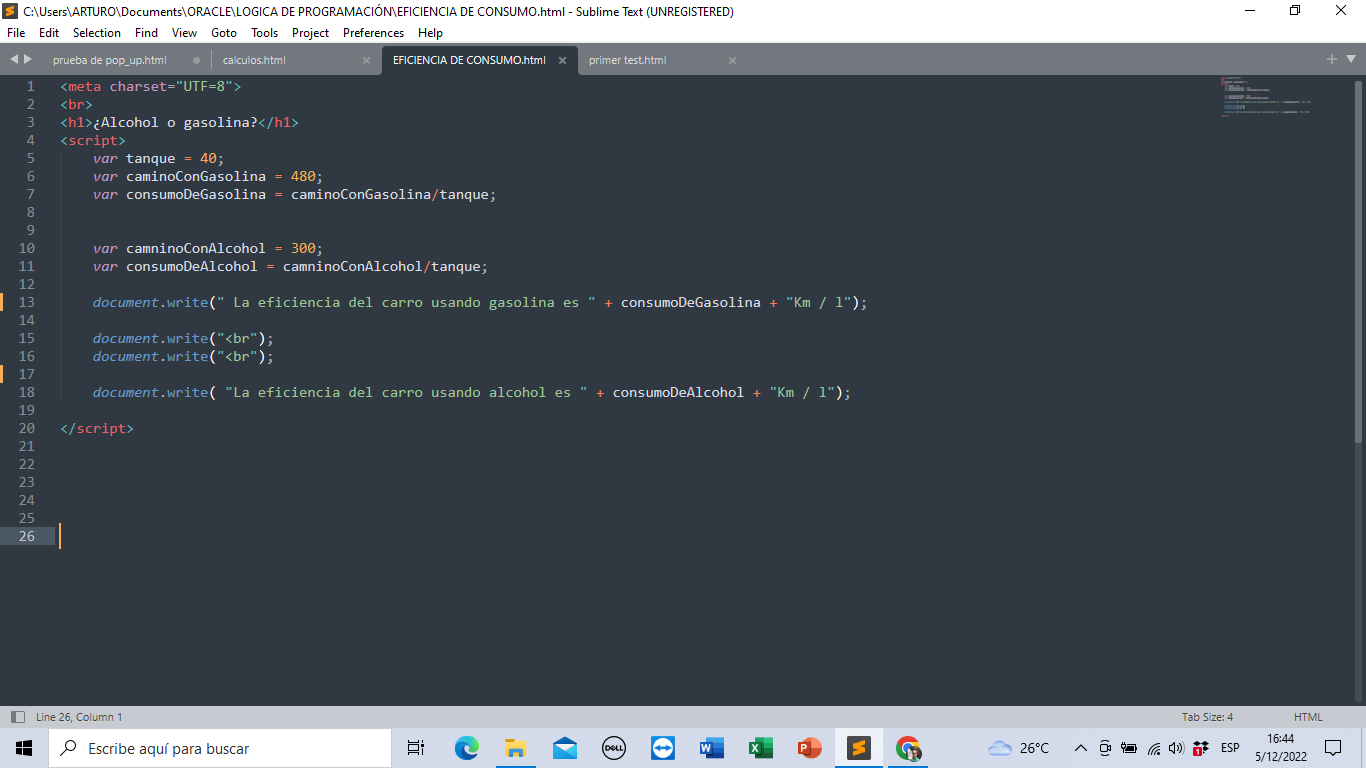1366x768 pixels.
Task: Open the volume control in tray
Action: pyautogui.click(x=1175, y=748)
